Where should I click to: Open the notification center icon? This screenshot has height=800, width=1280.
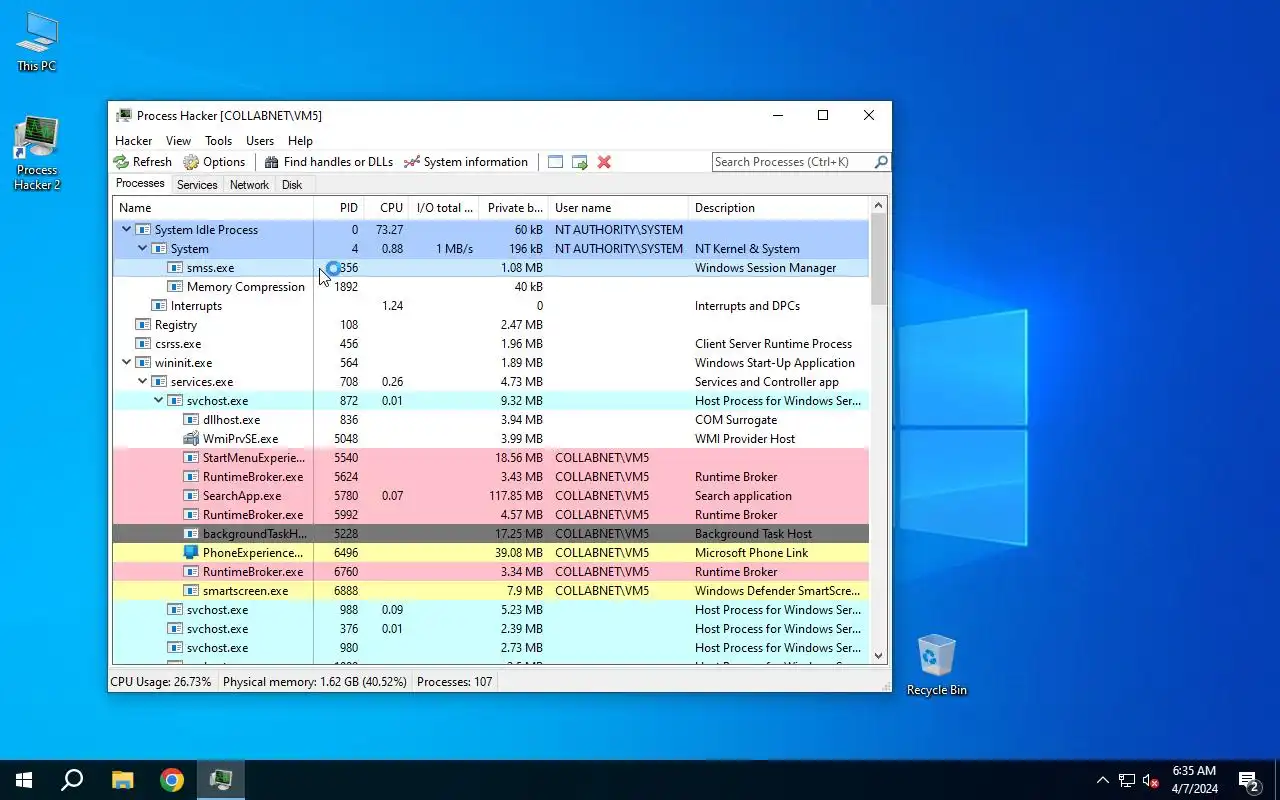pyautogui.click(x=1249, y=780)
